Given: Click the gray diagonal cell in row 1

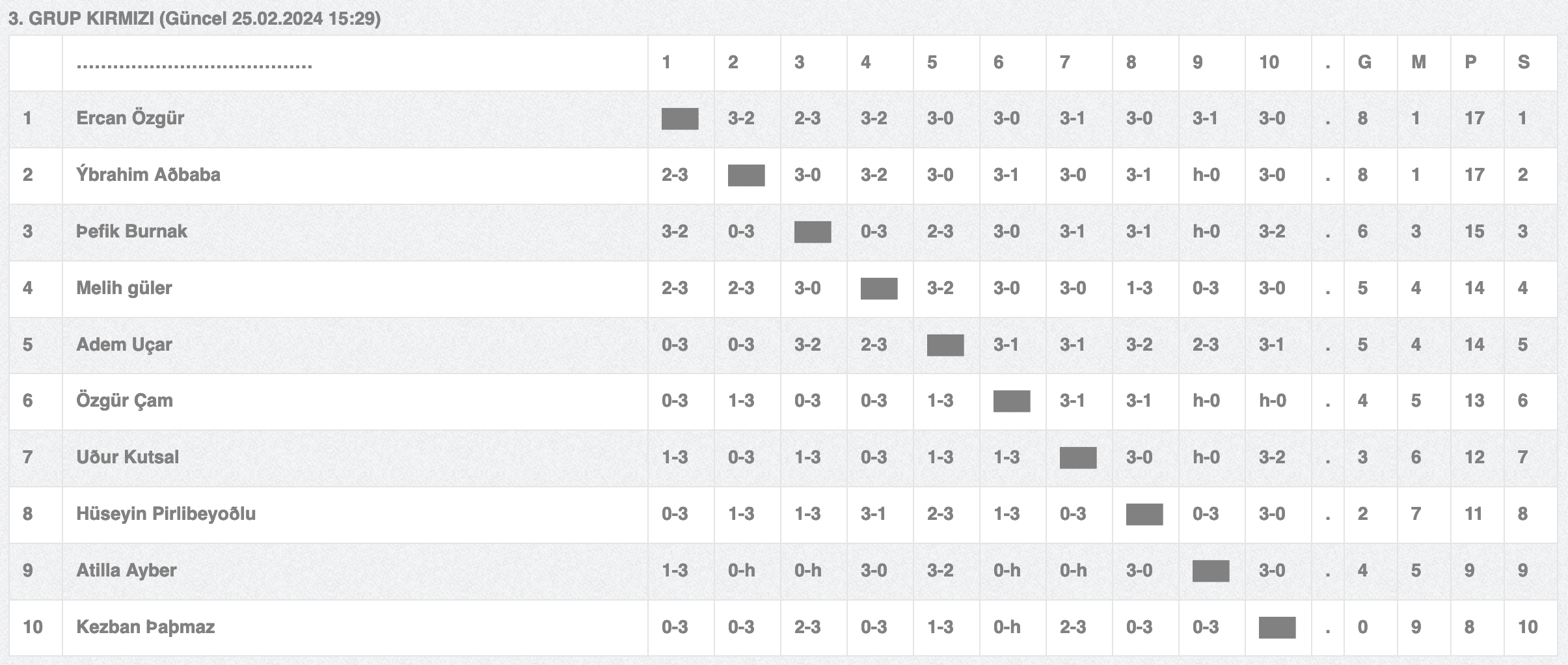Looking at the screenshot, I should (x=680, y=119).
